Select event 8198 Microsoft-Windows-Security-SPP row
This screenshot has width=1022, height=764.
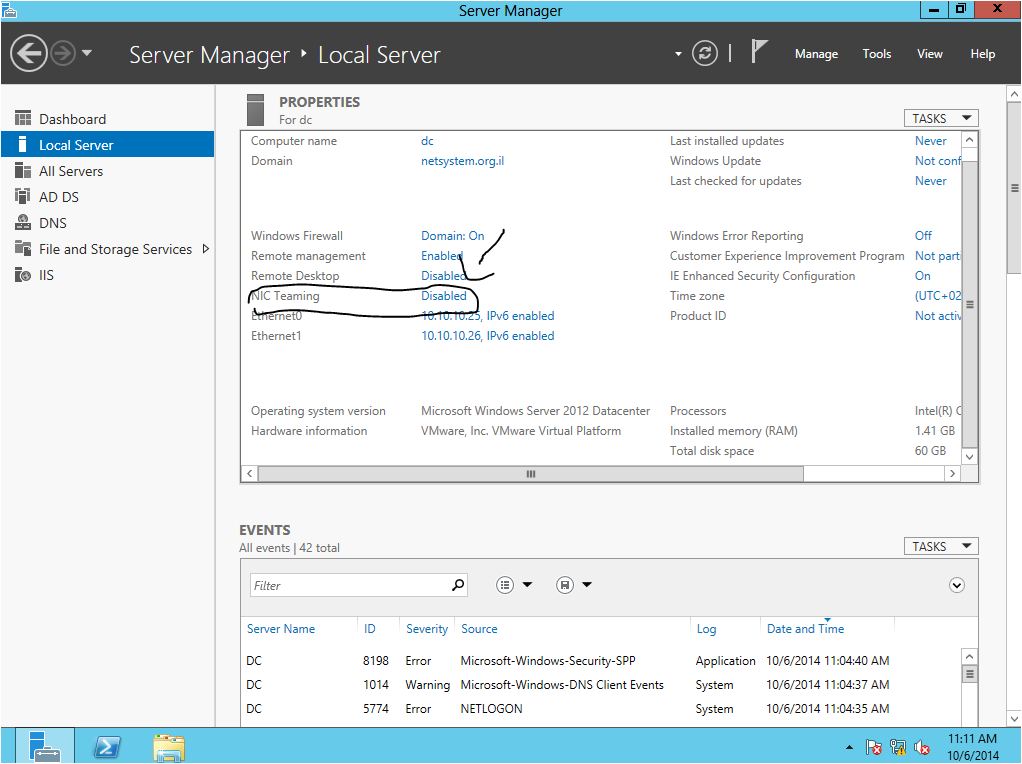click(x=600, y=661)
